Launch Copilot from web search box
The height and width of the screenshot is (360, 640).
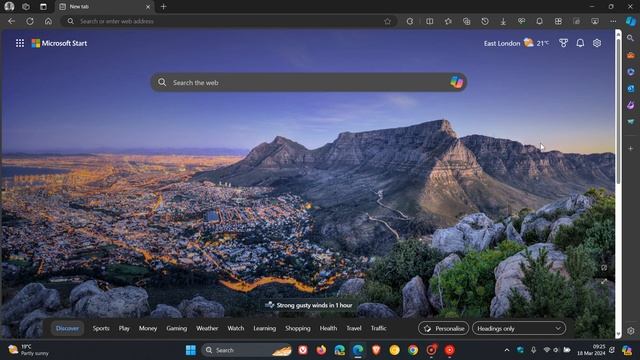(456, 82)
